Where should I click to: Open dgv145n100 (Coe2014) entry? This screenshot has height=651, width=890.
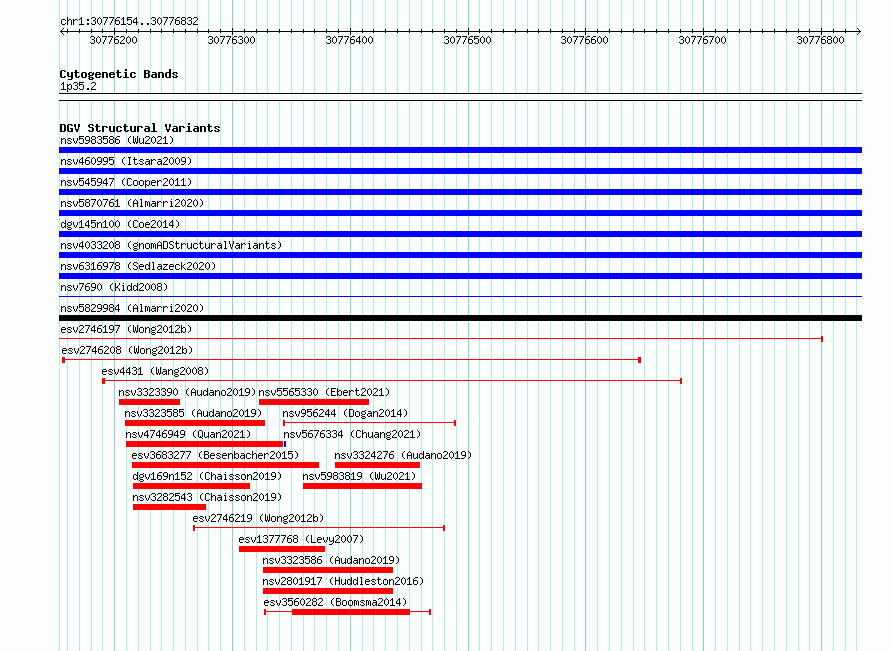[120, 224]
